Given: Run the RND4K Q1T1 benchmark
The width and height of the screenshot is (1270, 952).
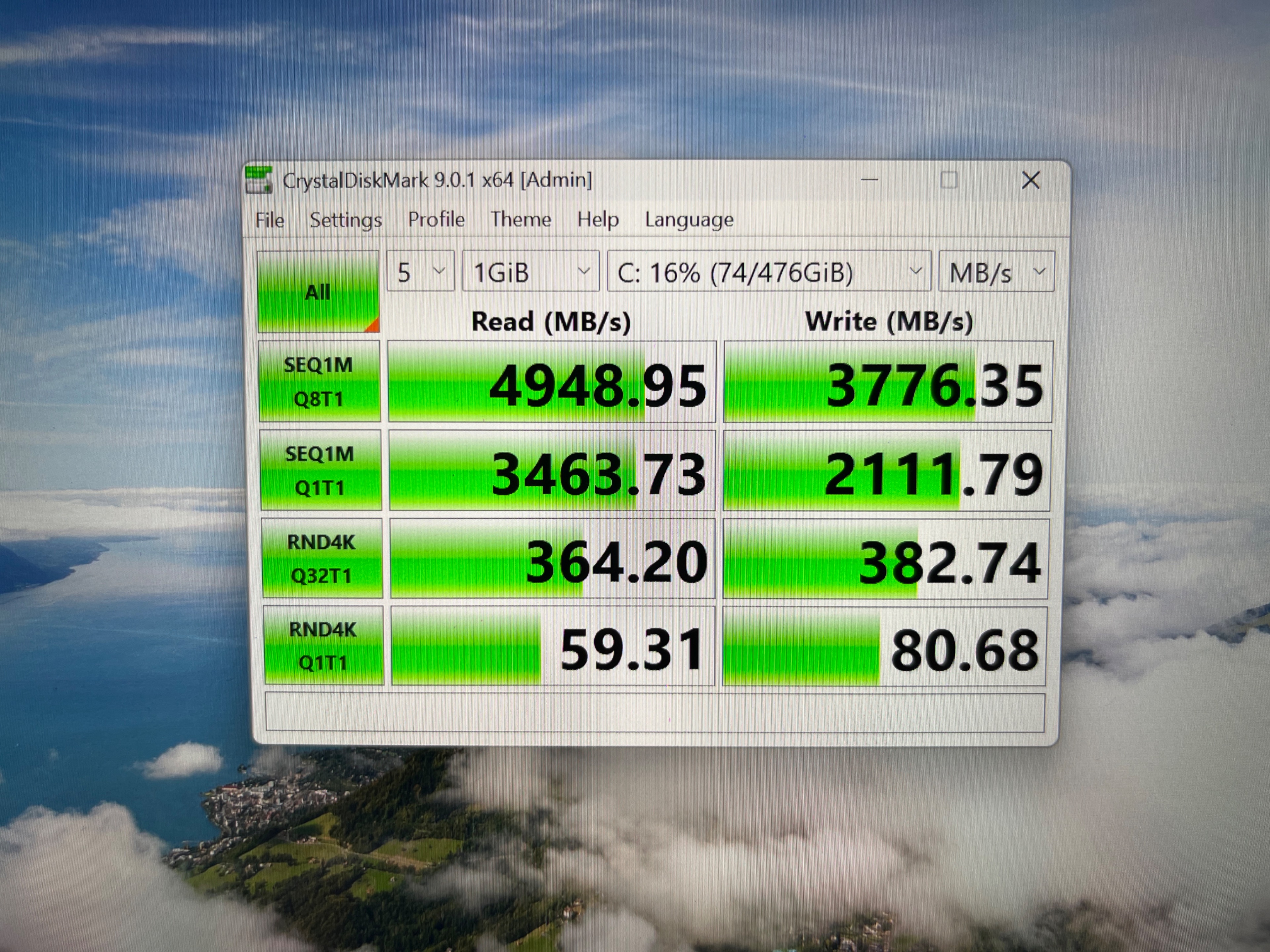Looking at the screenshot, I should [x=323, y=646].
